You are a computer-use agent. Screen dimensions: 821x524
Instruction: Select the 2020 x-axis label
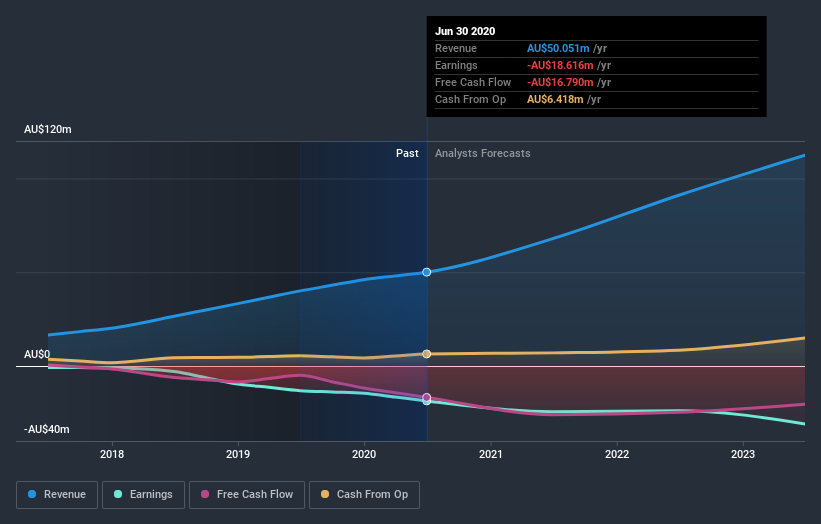click(364, 454)
